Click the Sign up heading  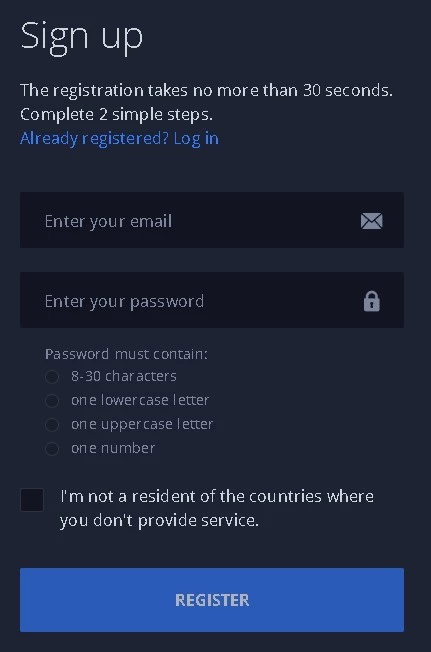point(82,37)
